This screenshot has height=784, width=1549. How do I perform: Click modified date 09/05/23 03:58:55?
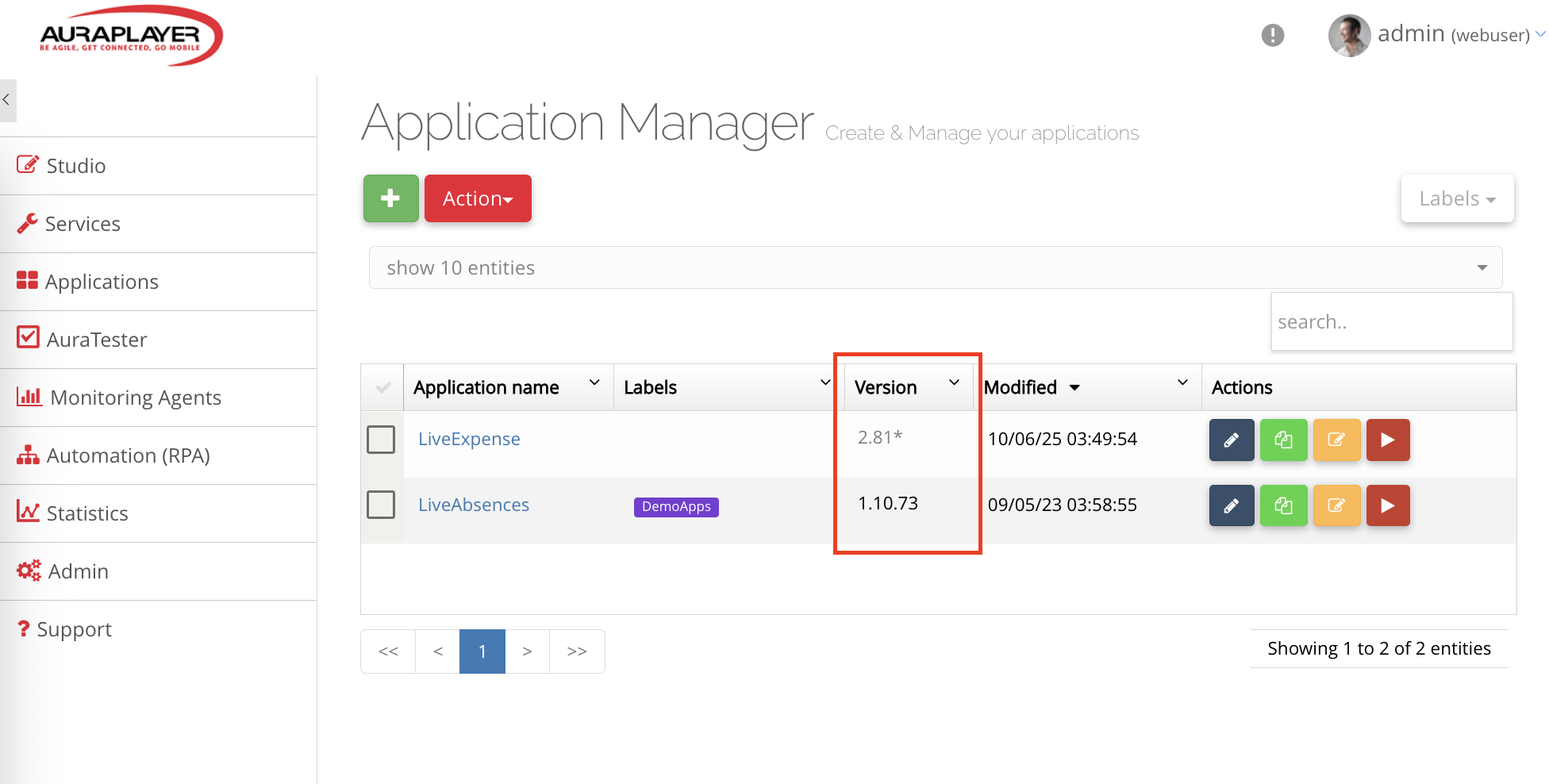(x=1063, y=505)
